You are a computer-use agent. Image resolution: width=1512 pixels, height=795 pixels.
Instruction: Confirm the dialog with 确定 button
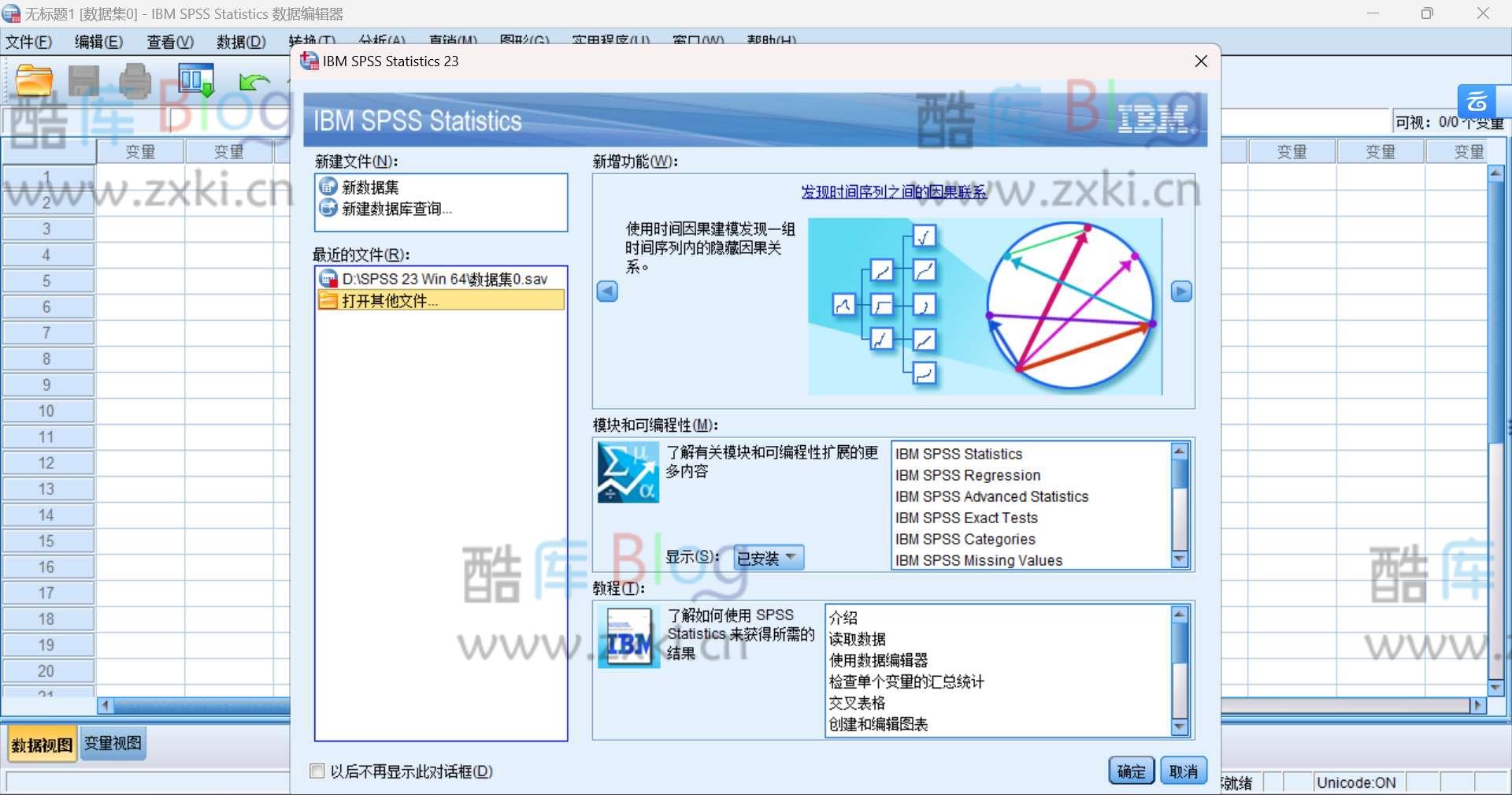coord(1130,771)
